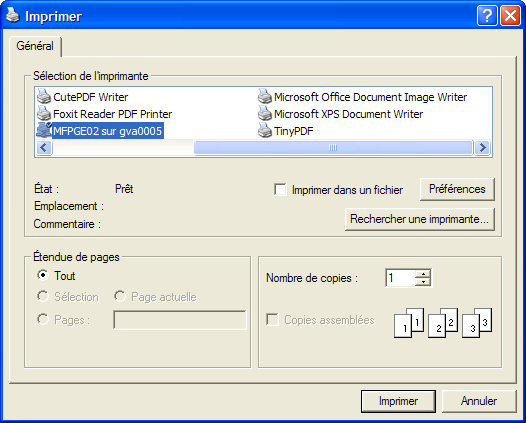Open the Général tab
The image size is (526, 423).
tap(35, 46)
